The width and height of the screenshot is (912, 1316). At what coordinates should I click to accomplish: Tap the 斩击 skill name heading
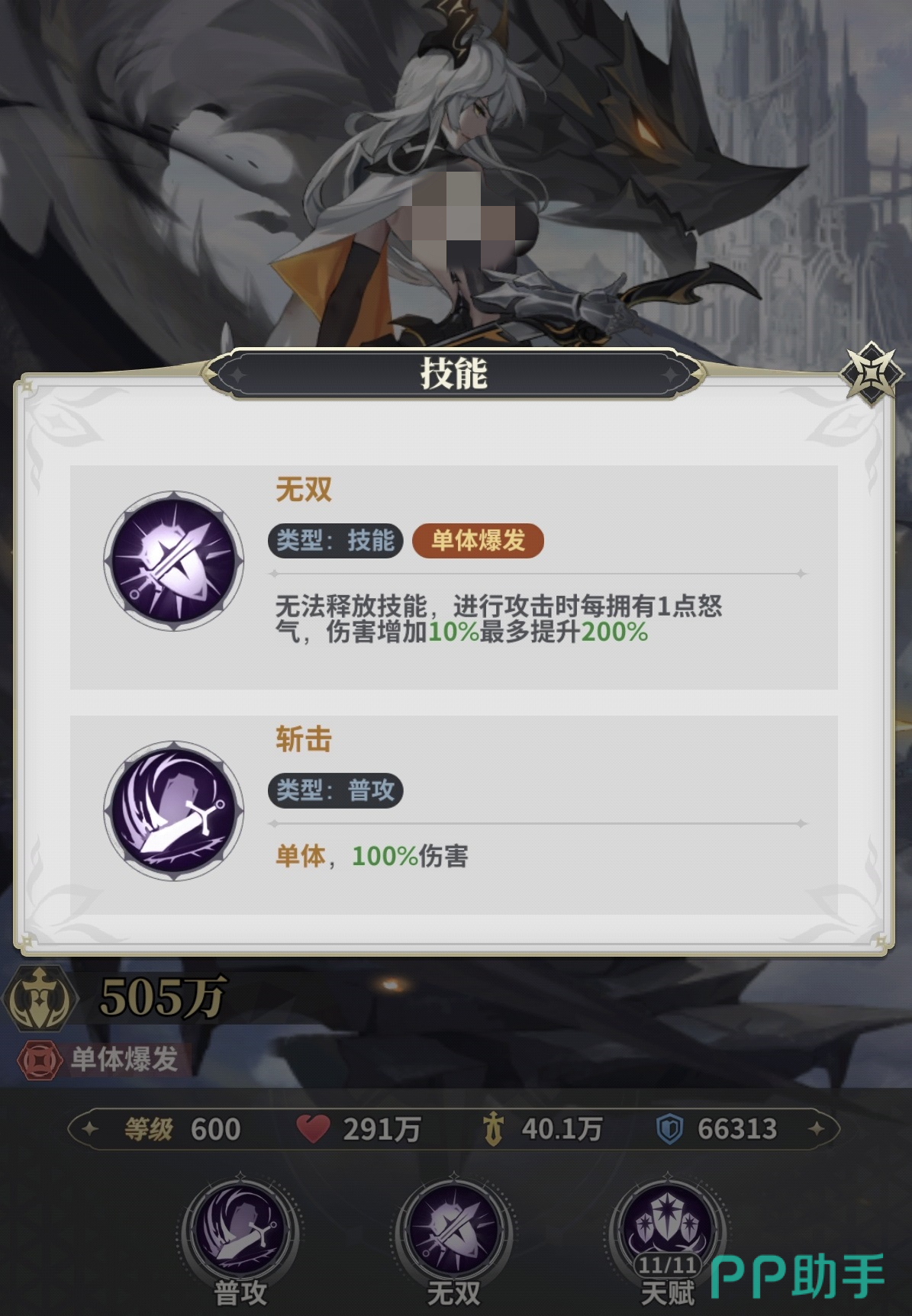pyautogui.click(x=304, y=739)
